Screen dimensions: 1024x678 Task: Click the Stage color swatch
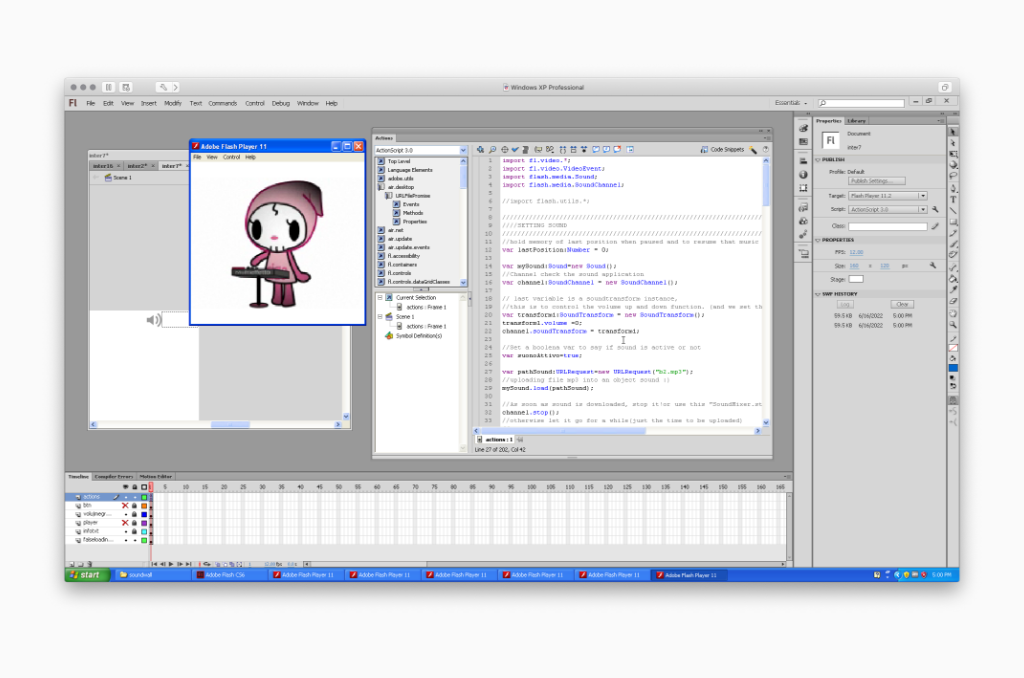856,280
